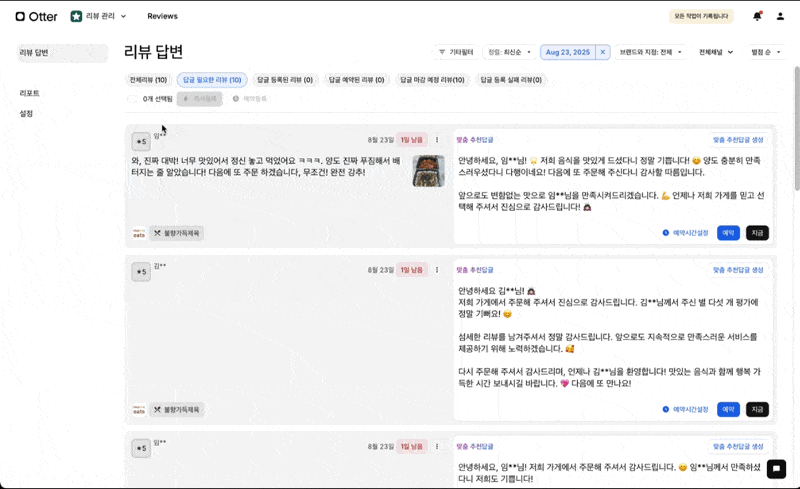Open the chat support bubble
This screenshot has width=800, height=489.
click(x=776, y=469)
